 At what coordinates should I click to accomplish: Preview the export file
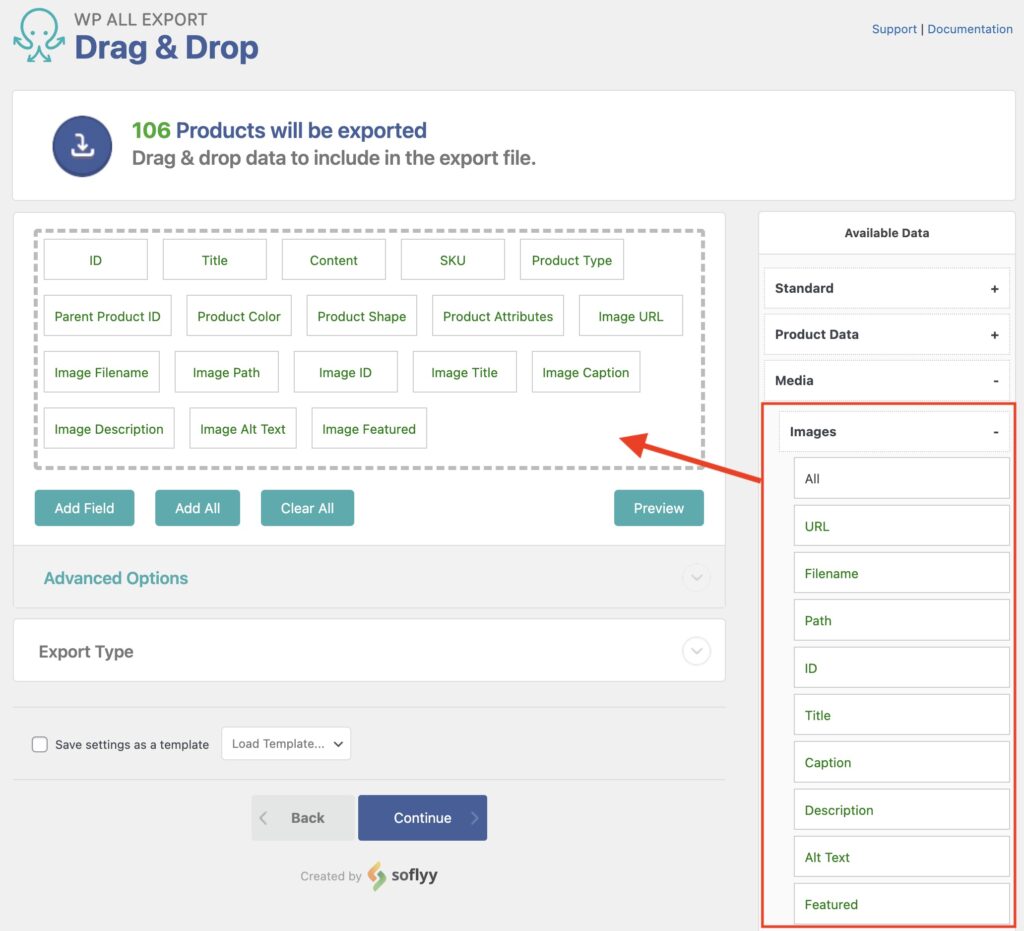pos(658,508)
